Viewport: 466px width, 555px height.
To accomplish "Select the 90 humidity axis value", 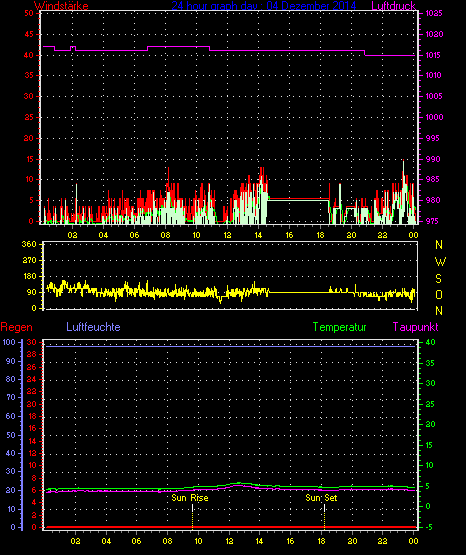I will tap(11, 361).
